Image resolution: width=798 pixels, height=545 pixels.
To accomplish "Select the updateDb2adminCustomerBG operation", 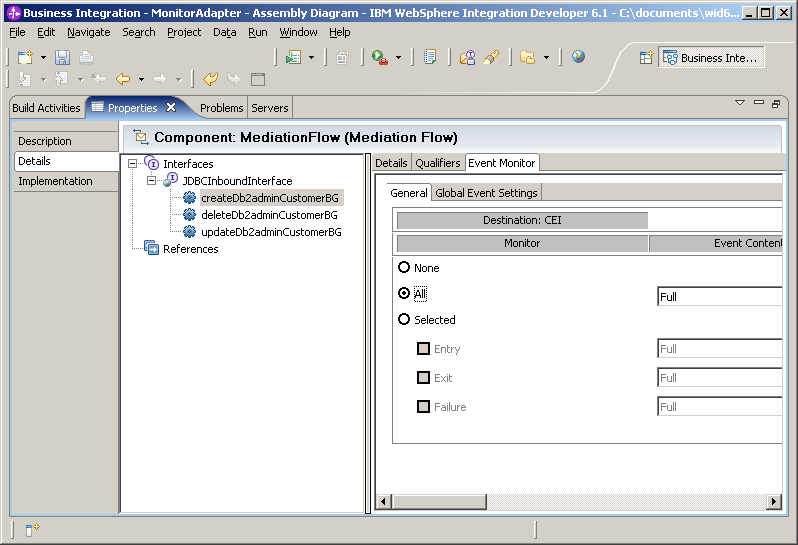I will coord(271,232).
